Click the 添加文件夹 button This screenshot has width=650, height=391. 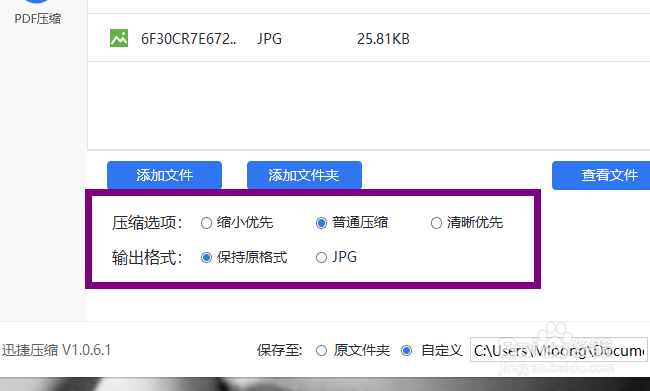304,175
